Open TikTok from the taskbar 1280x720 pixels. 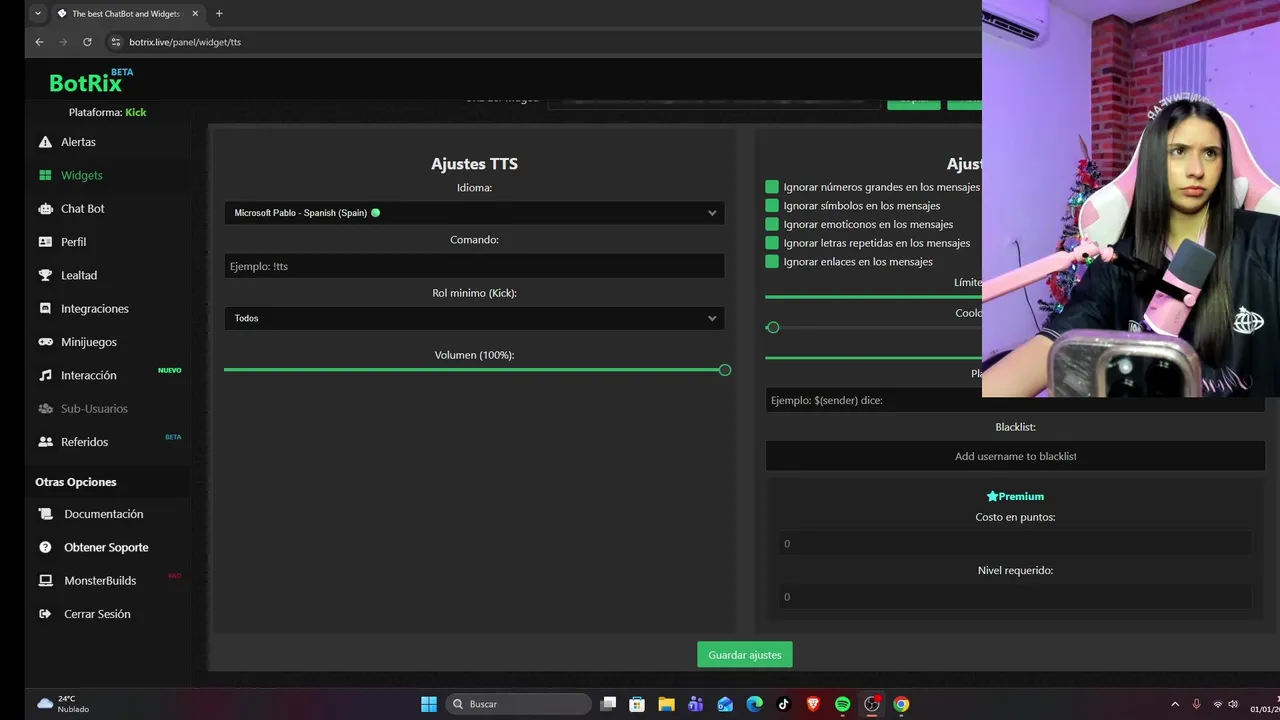pos(783,704)
